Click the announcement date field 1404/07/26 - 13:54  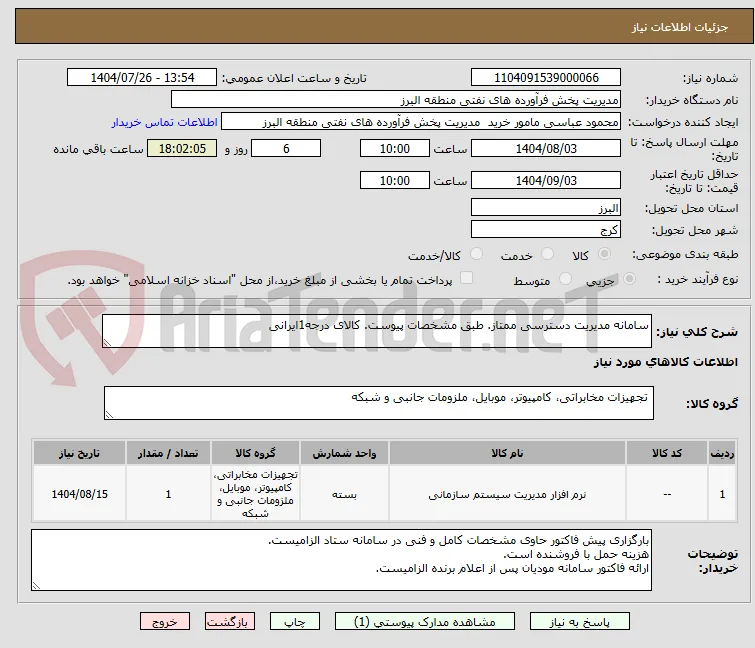pos(142,78)
